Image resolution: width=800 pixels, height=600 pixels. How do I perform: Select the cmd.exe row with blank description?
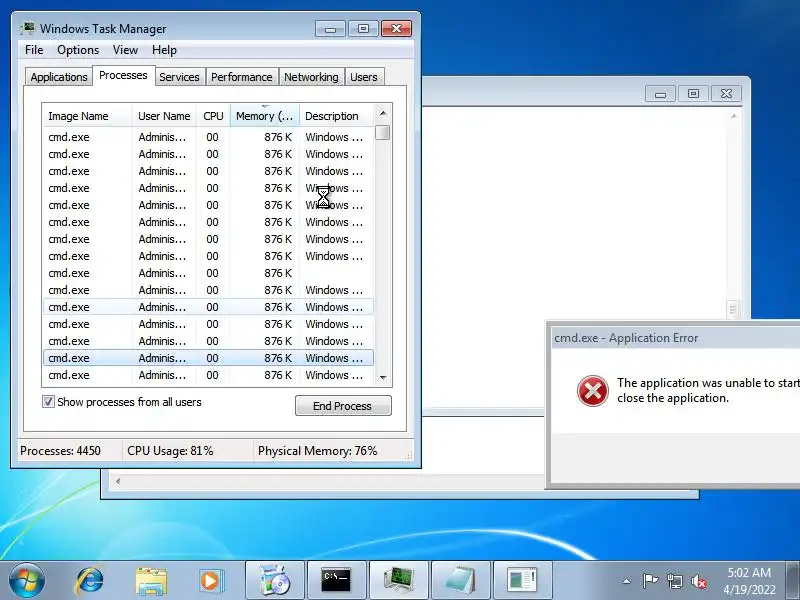[209, 273]
